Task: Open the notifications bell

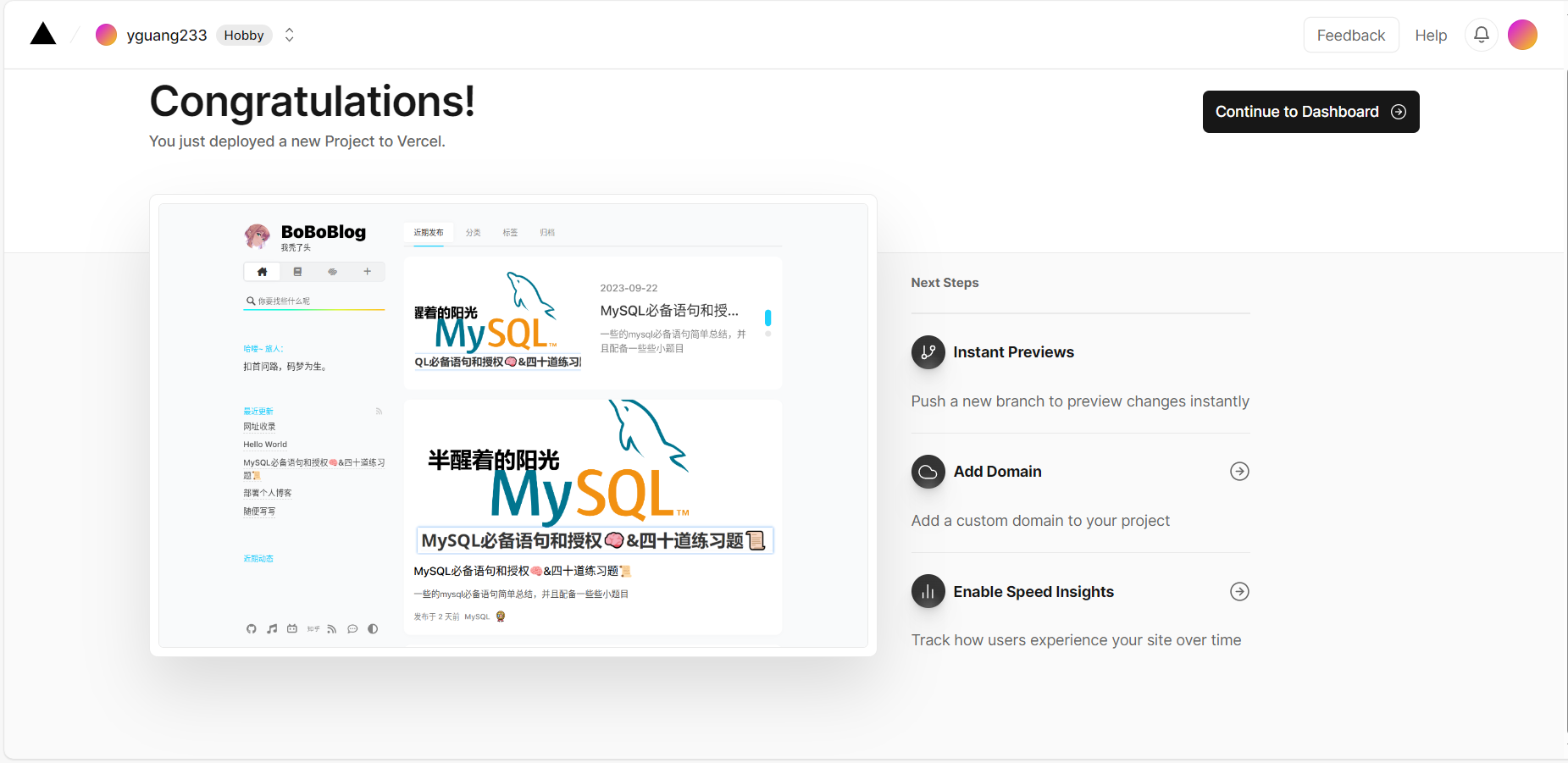Action: [x=1481, y=35]
